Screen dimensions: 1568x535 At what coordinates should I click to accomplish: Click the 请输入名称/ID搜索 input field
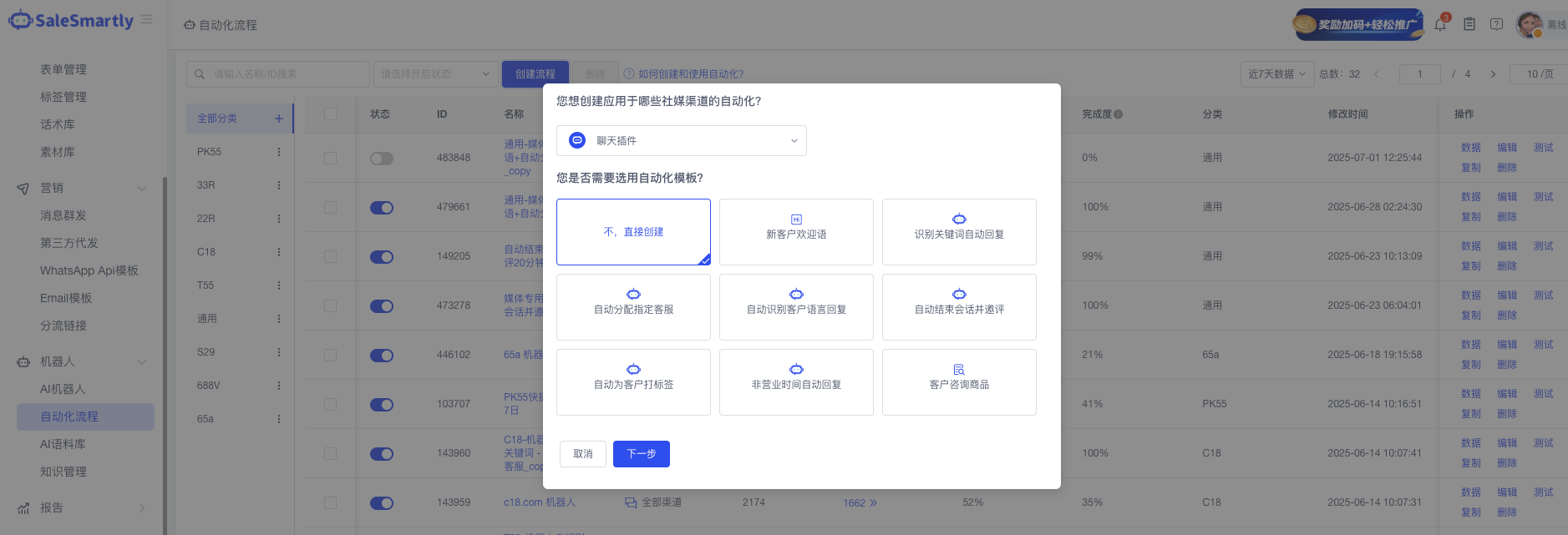(x=278, y=74)
